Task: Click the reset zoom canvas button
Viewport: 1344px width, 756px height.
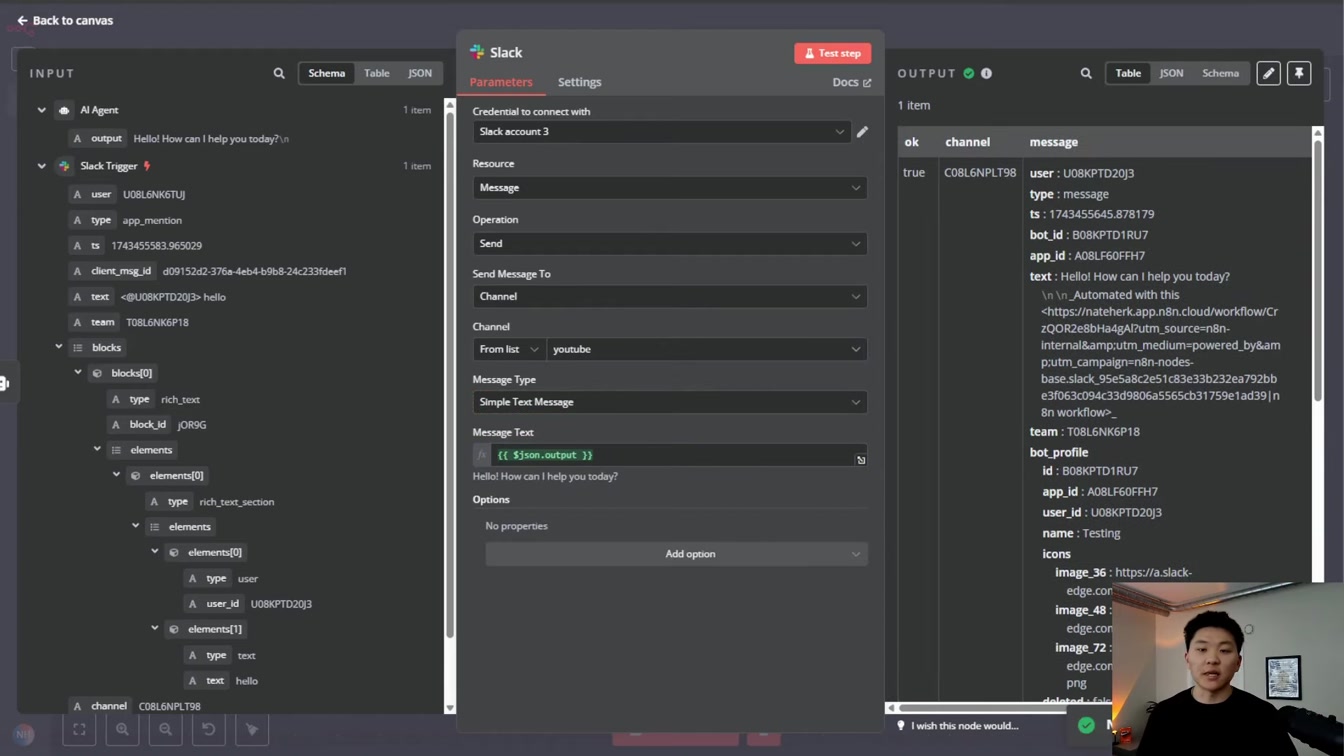Action: coord(208,730)
